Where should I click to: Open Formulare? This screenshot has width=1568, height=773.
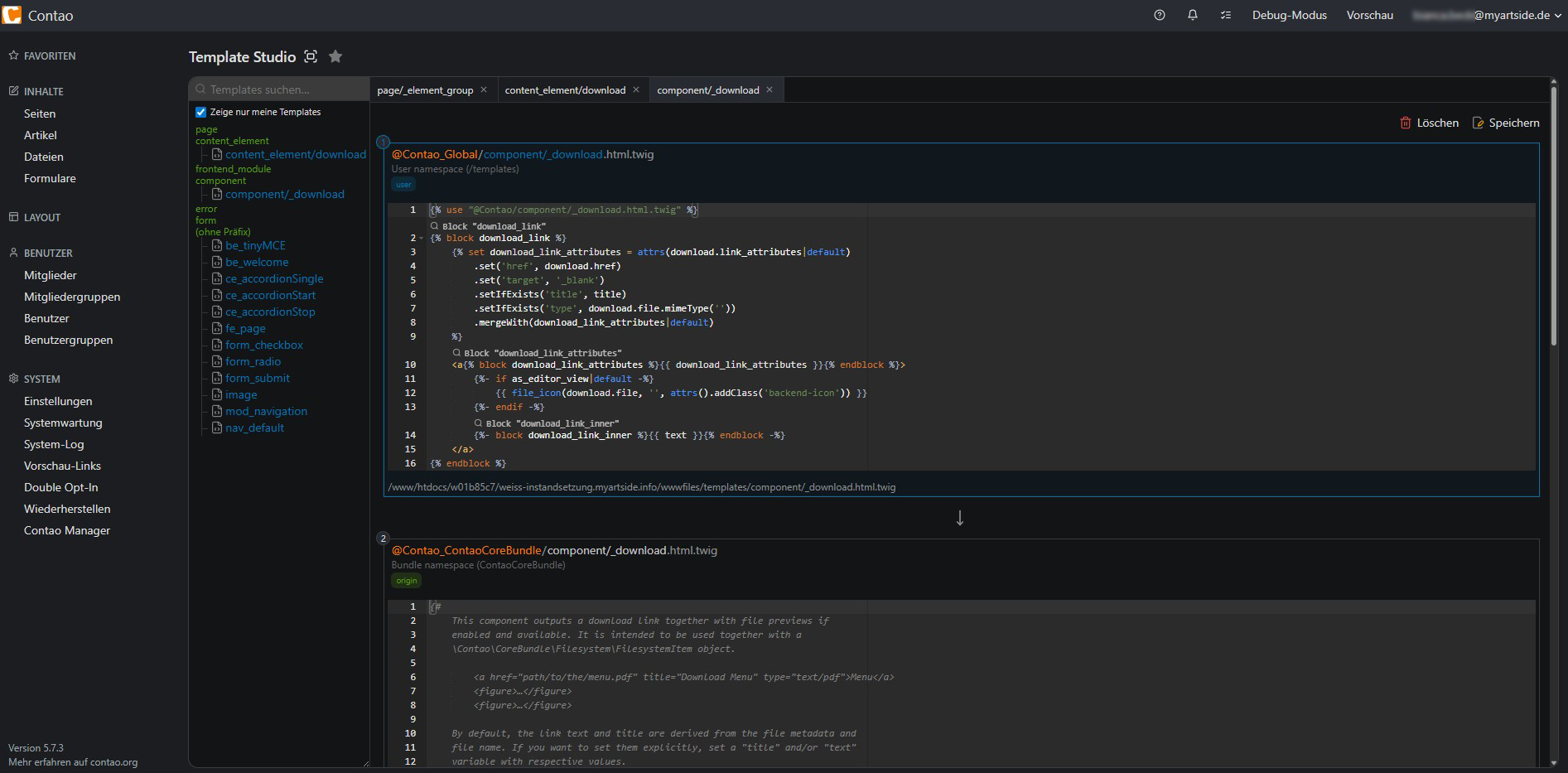tap(50, 178)
